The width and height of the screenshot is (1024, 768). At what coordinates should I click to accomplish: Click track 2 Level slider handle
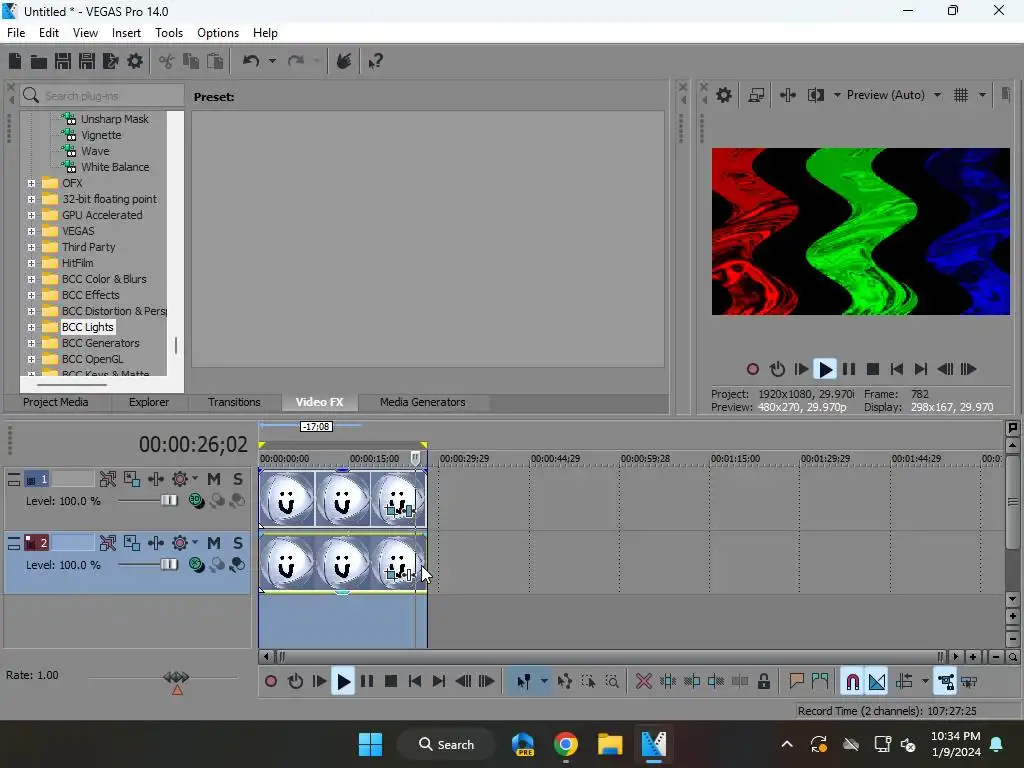tap(168, 564)
